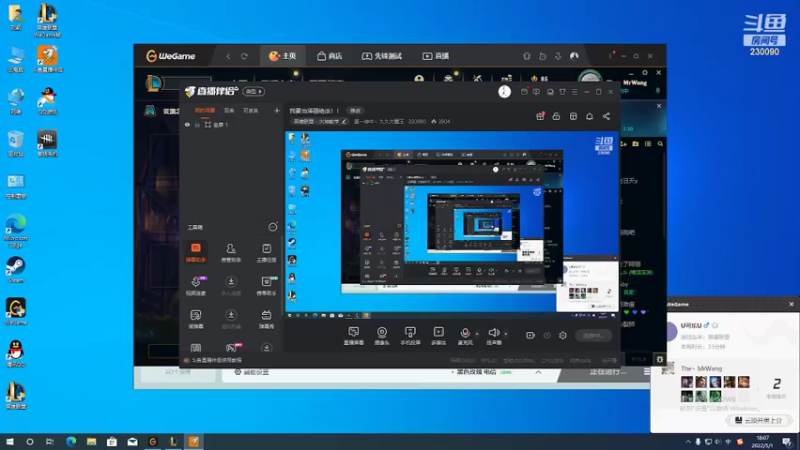Viewport: 800px width, 450px height.
Task: Open the Recycle Bin desktop icon
Action: coord(16,143)
